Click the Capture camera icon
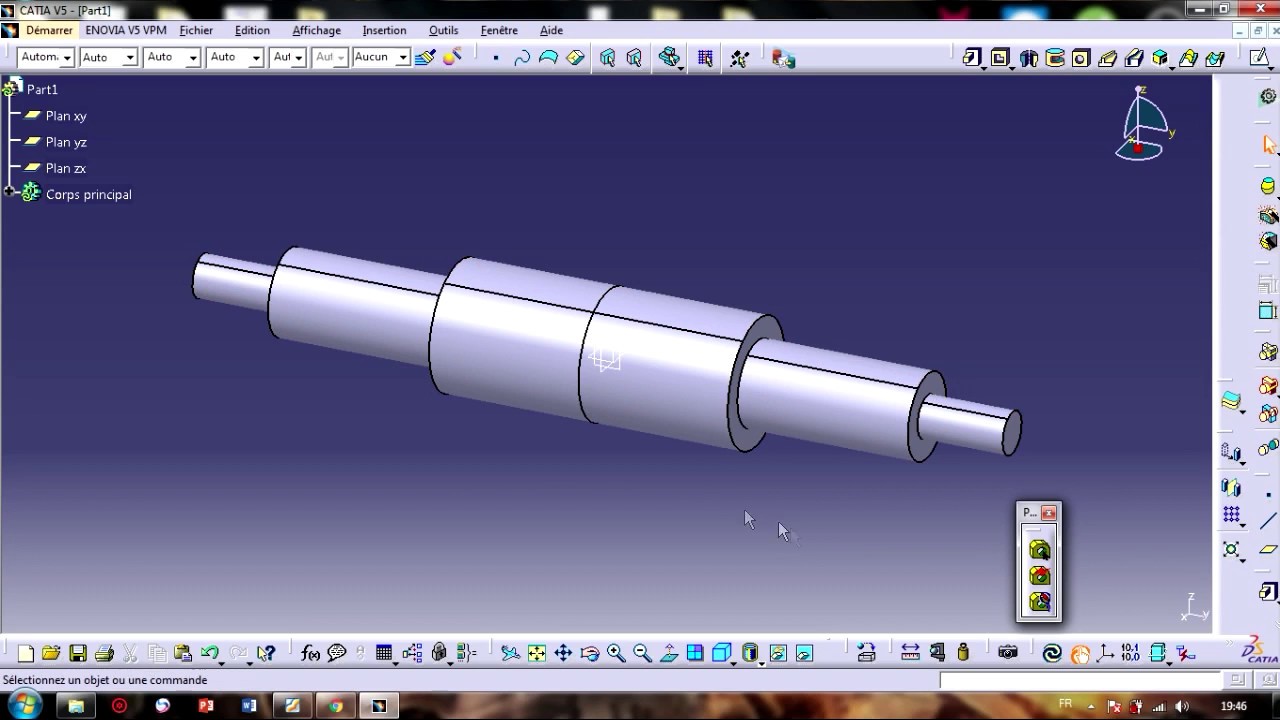 [1008, 653]
